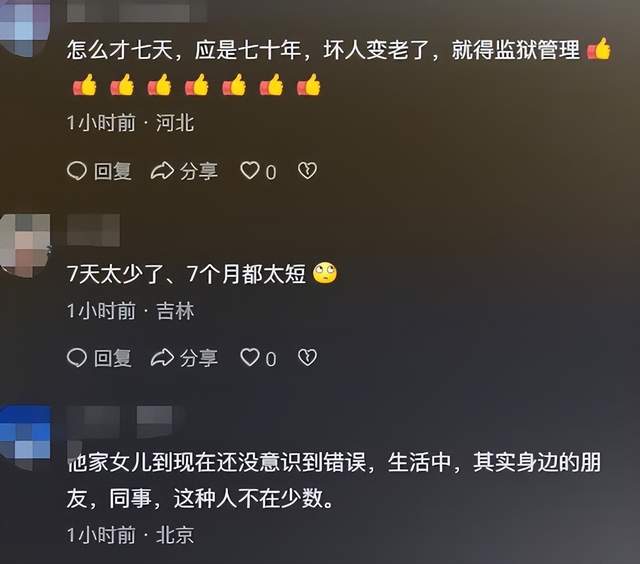
Task: Like the Jilin comment with heart icon
Action: click(250, 357)
